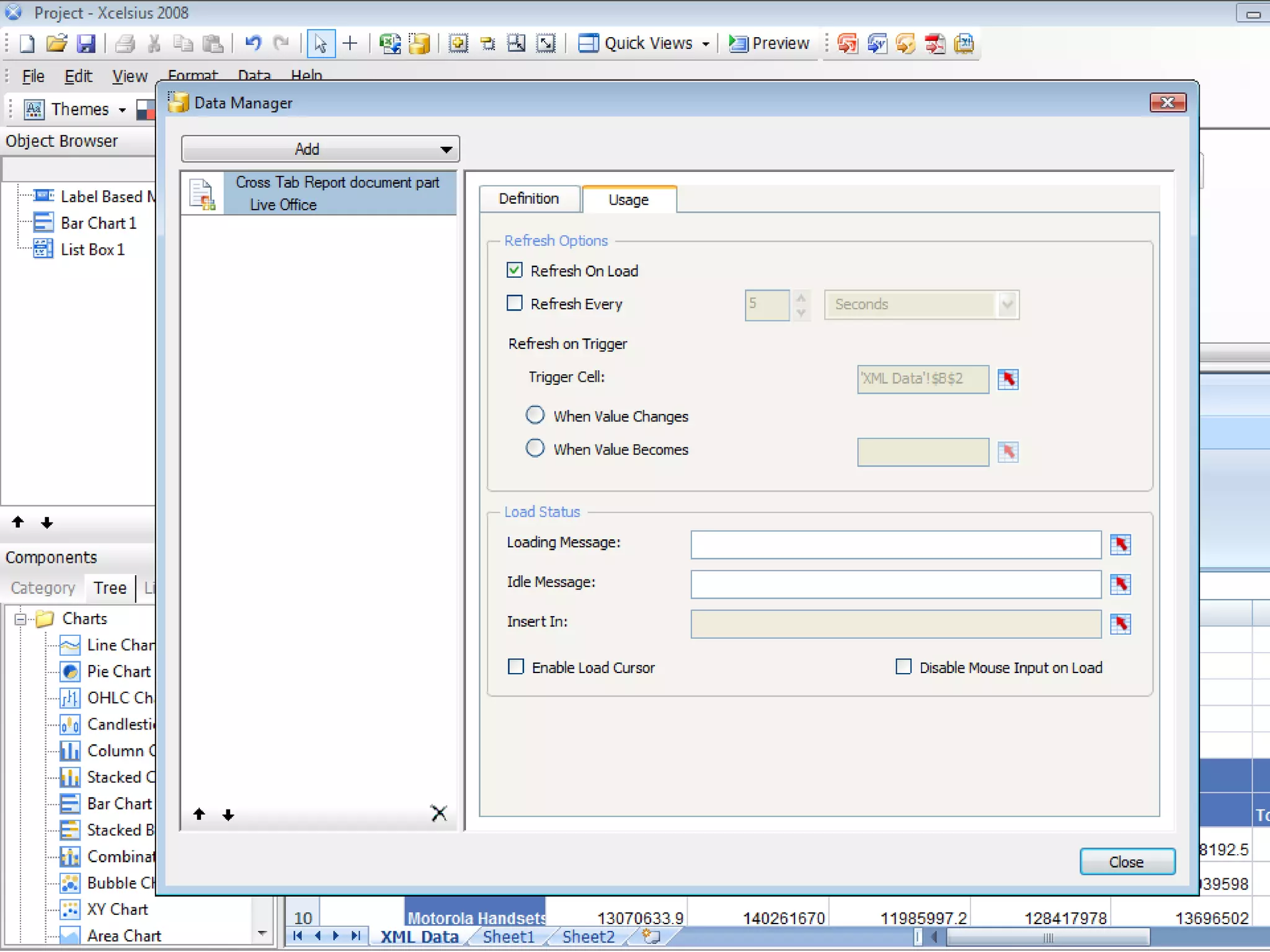Open the Edit menu

[78, 76]
